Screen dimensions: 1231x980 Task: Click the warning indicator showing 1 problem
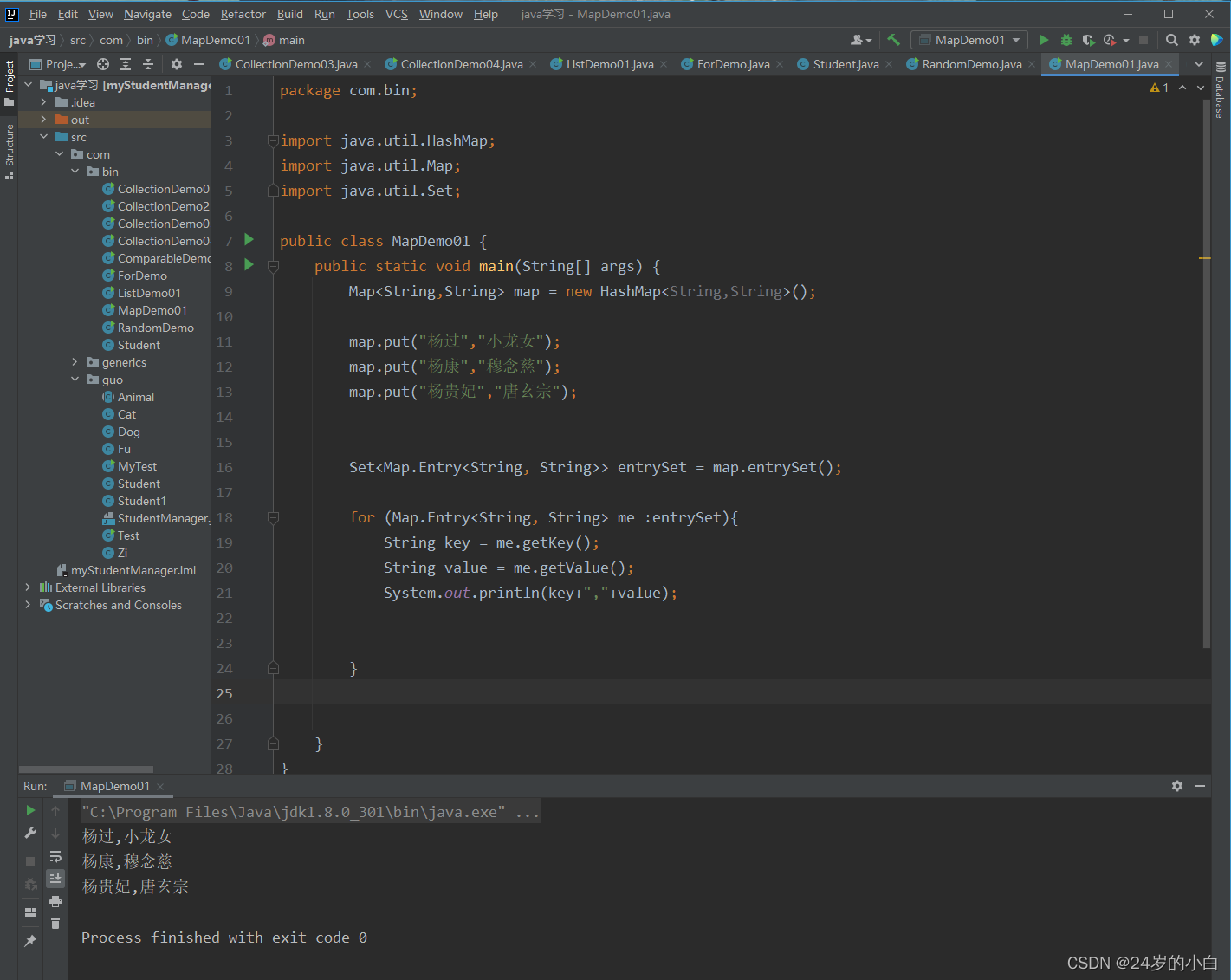pos(1159,88)
